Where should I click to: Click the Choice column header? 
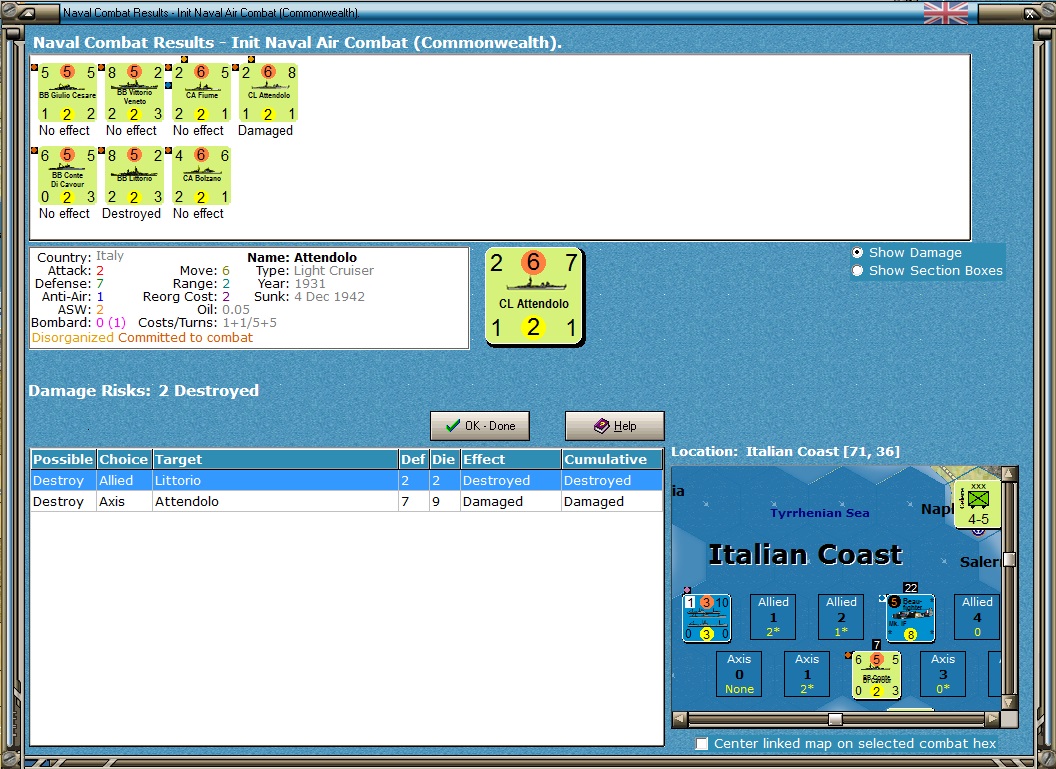pyautogui.click(x=124, y=459)
